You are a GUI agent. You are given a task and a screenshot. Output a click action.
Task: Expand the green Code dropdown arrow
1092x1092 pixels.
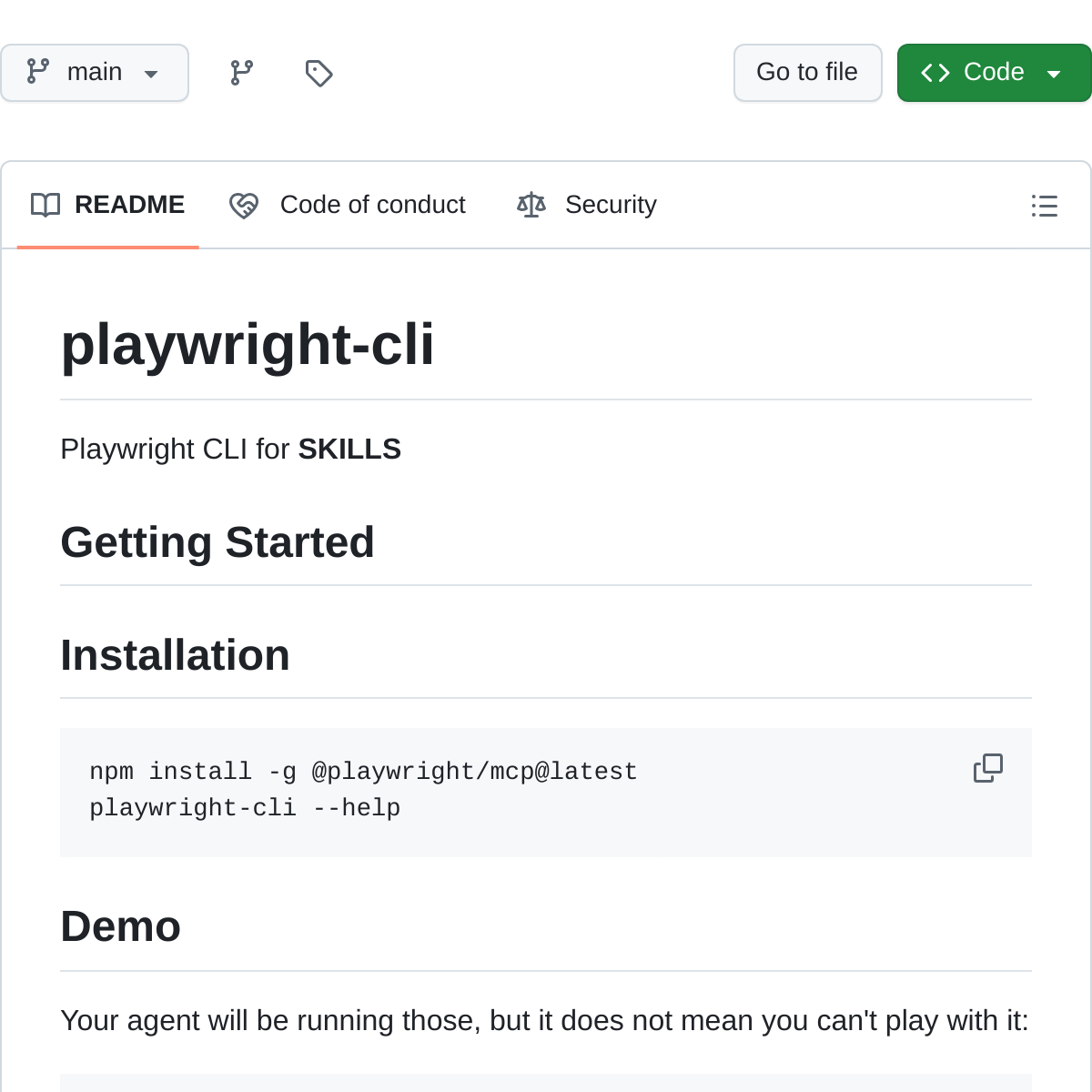pos(1054,74)
